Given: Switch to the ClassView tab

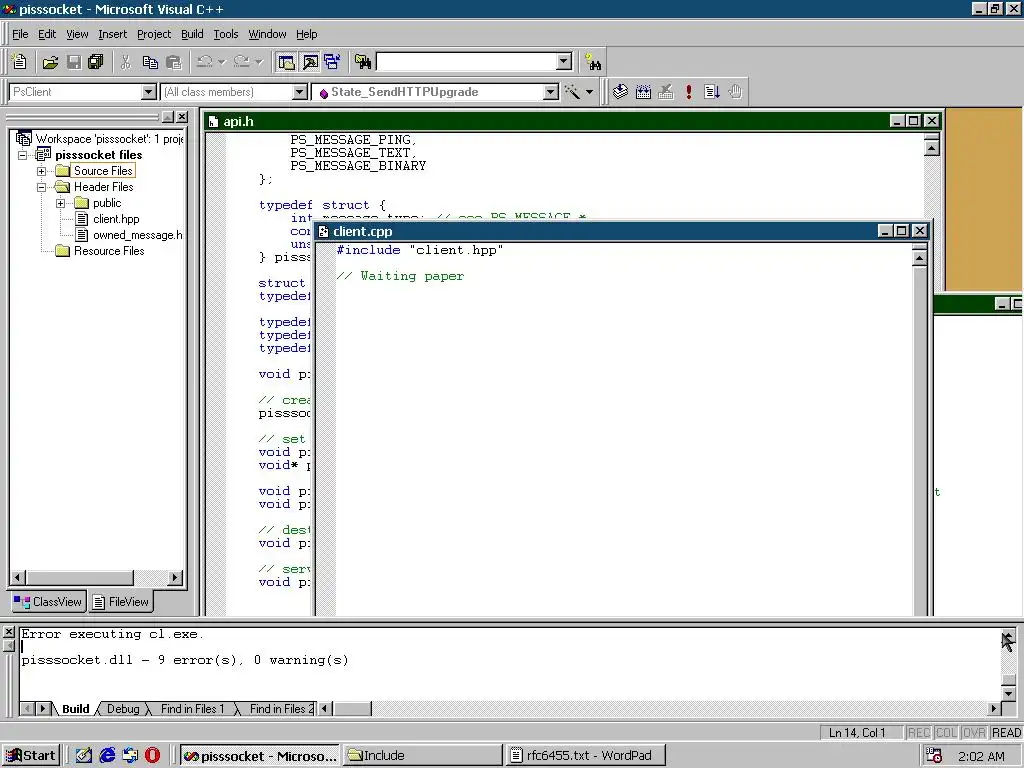Looking at the screenshot, I should tap(48, 602).
